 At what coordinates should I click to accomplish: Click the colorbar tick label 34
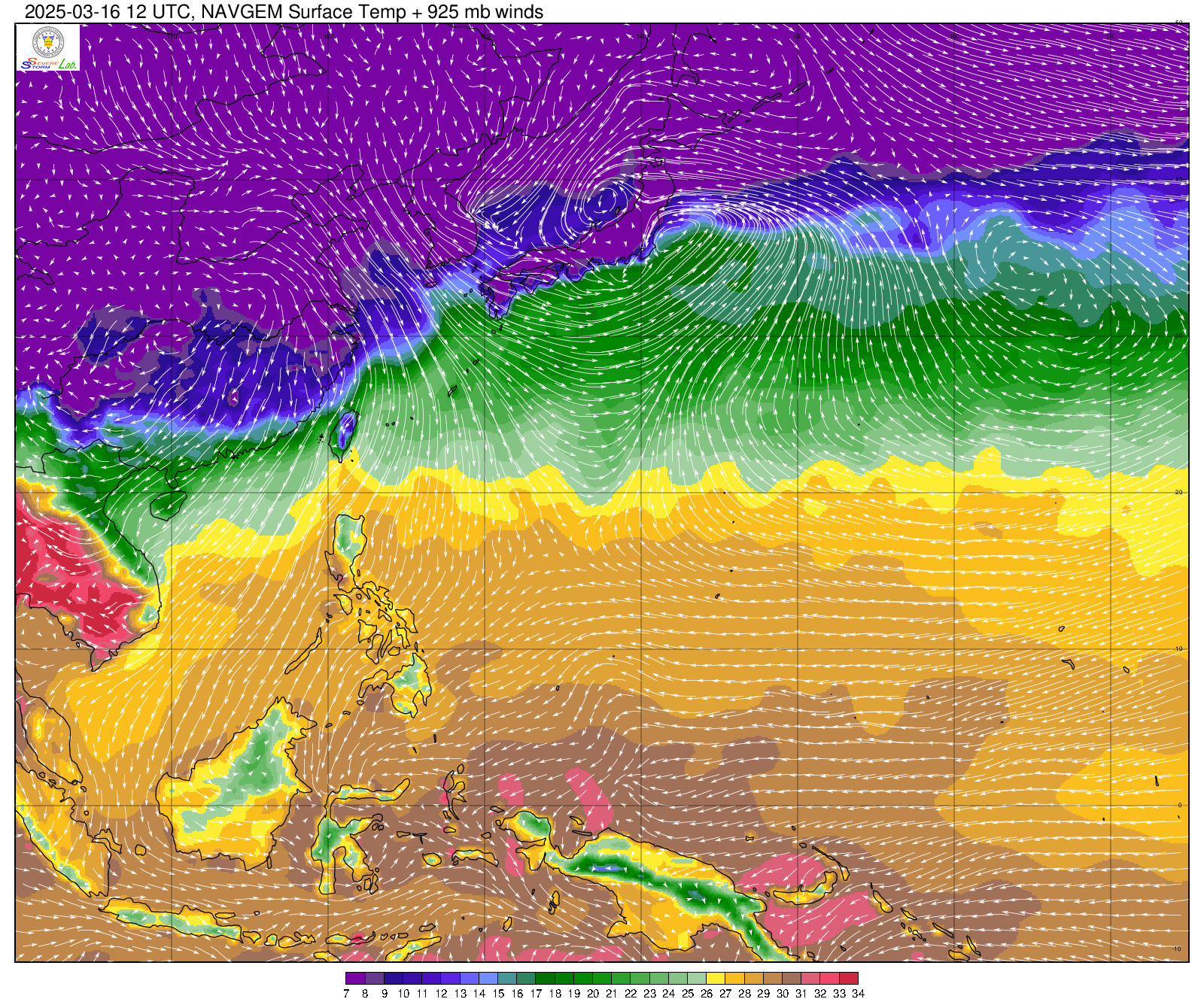coord(859,994)
